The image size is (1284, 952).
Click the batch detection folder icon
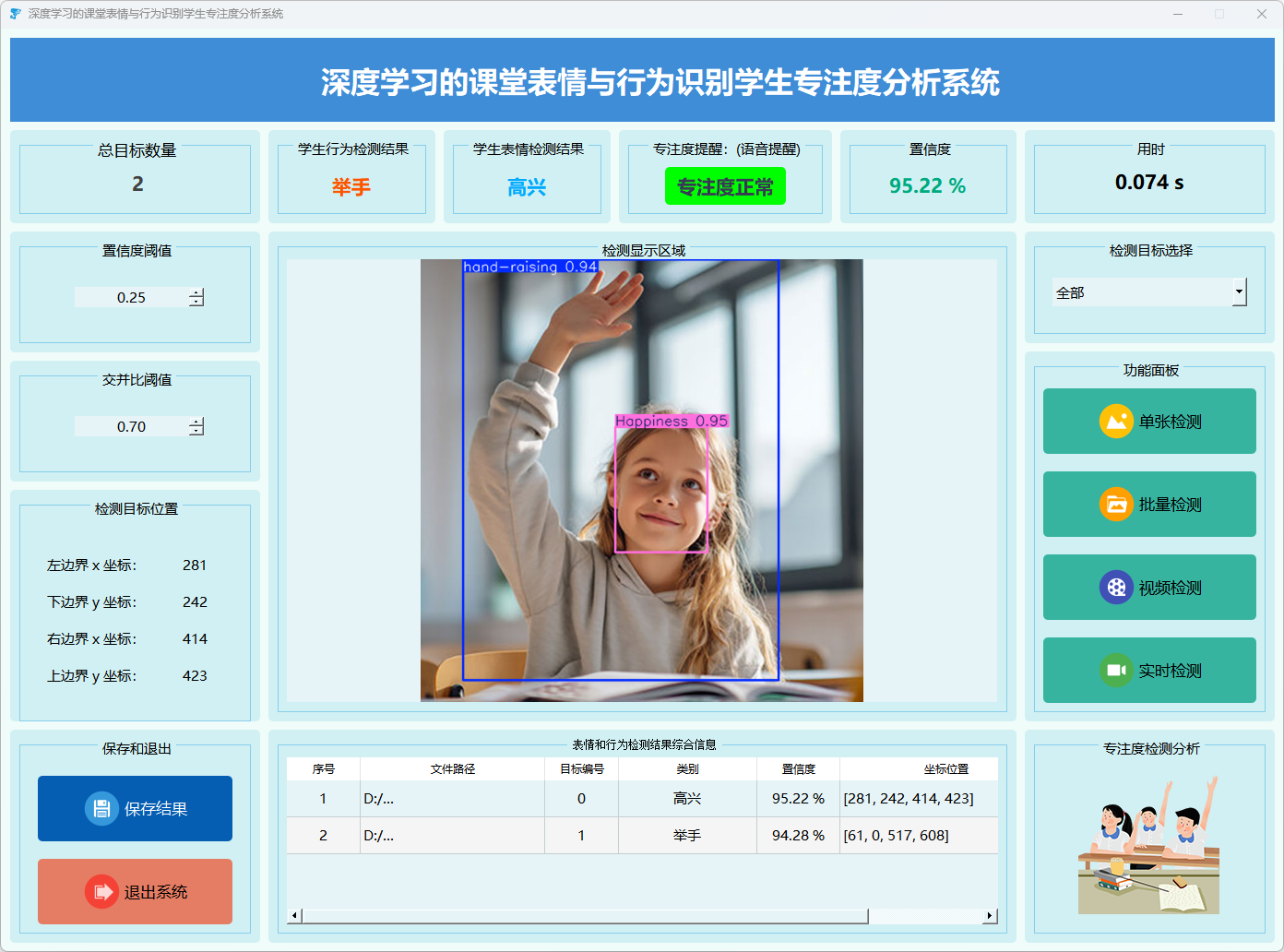click(1115, 505)
